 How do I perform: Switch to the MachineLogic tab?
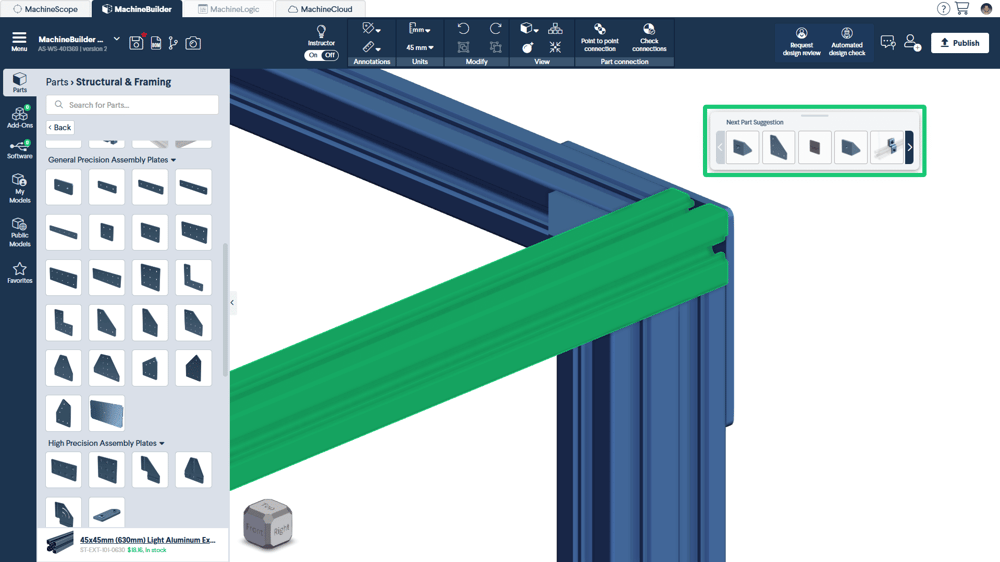point(229,9)
